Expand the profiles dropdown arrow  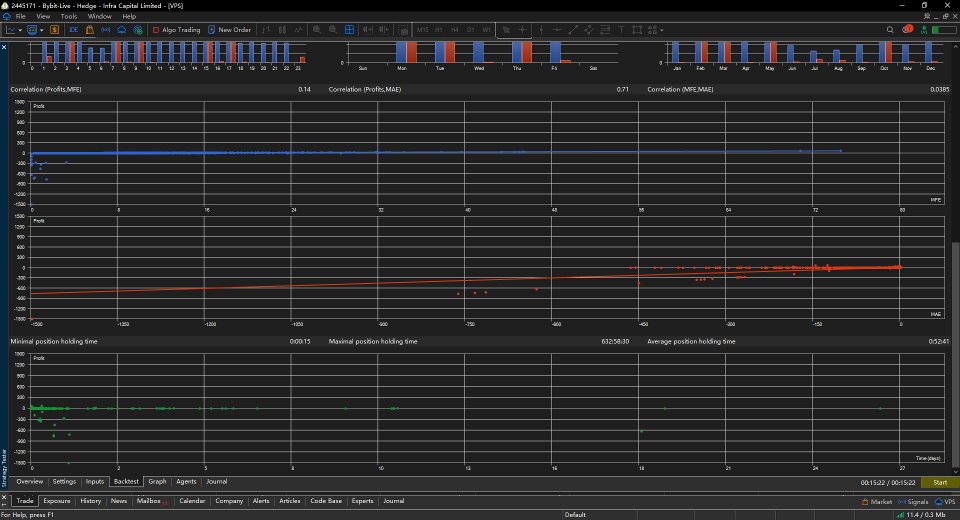pyautogui.click(x=42, y=29)
